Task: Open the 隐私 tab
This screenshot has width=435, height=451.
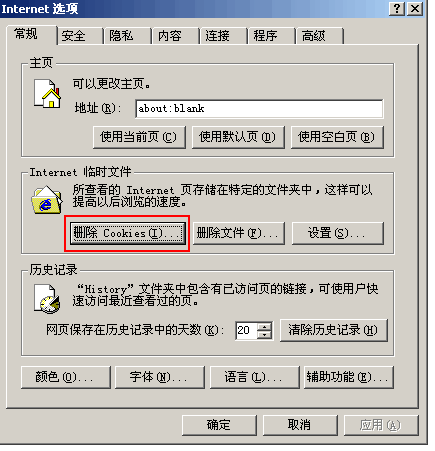Action: click(x=127, y=36)
